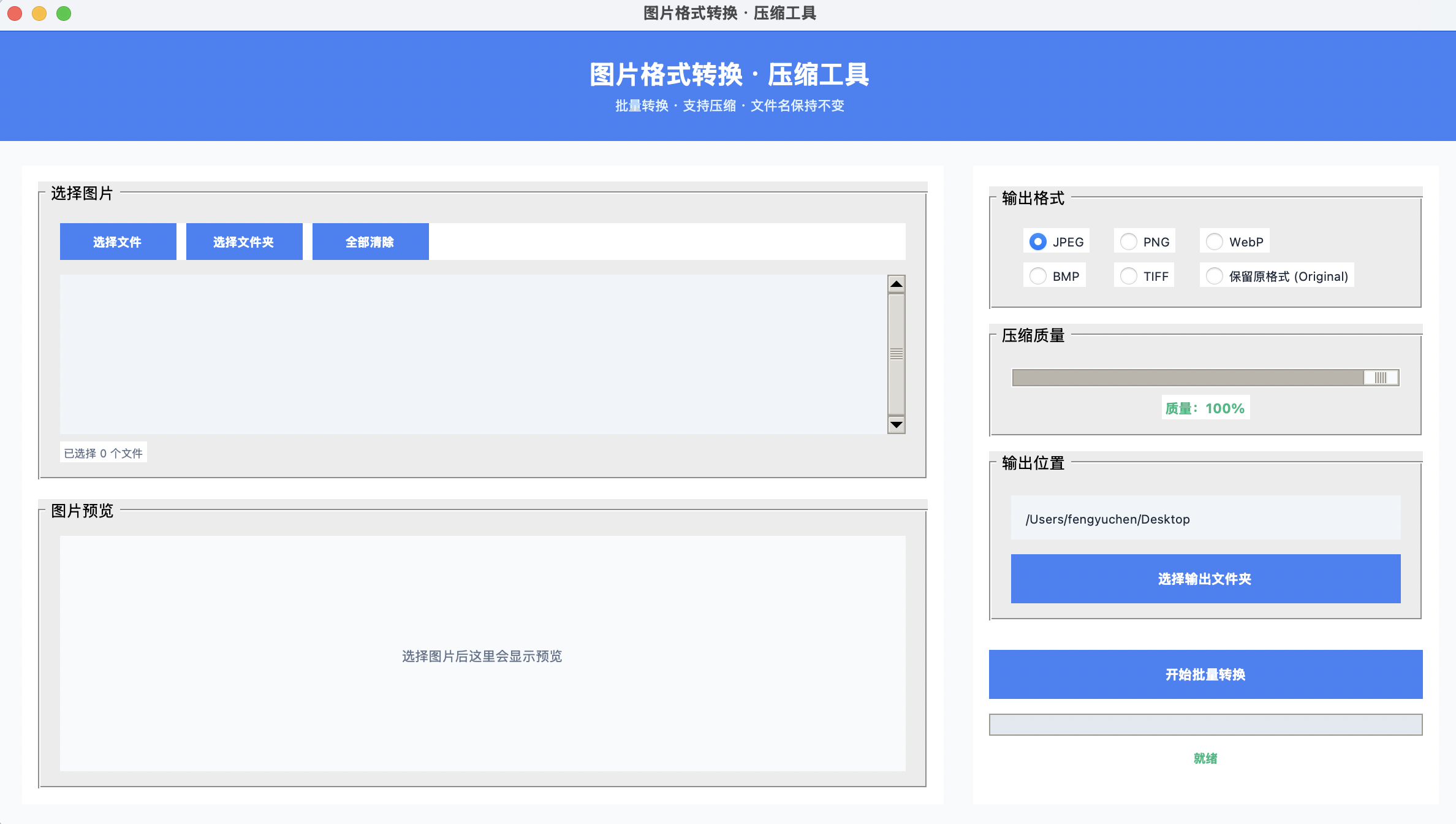1456x824 pixels.
Task: Select the JPEG output format
Action: click(1038, 242)
